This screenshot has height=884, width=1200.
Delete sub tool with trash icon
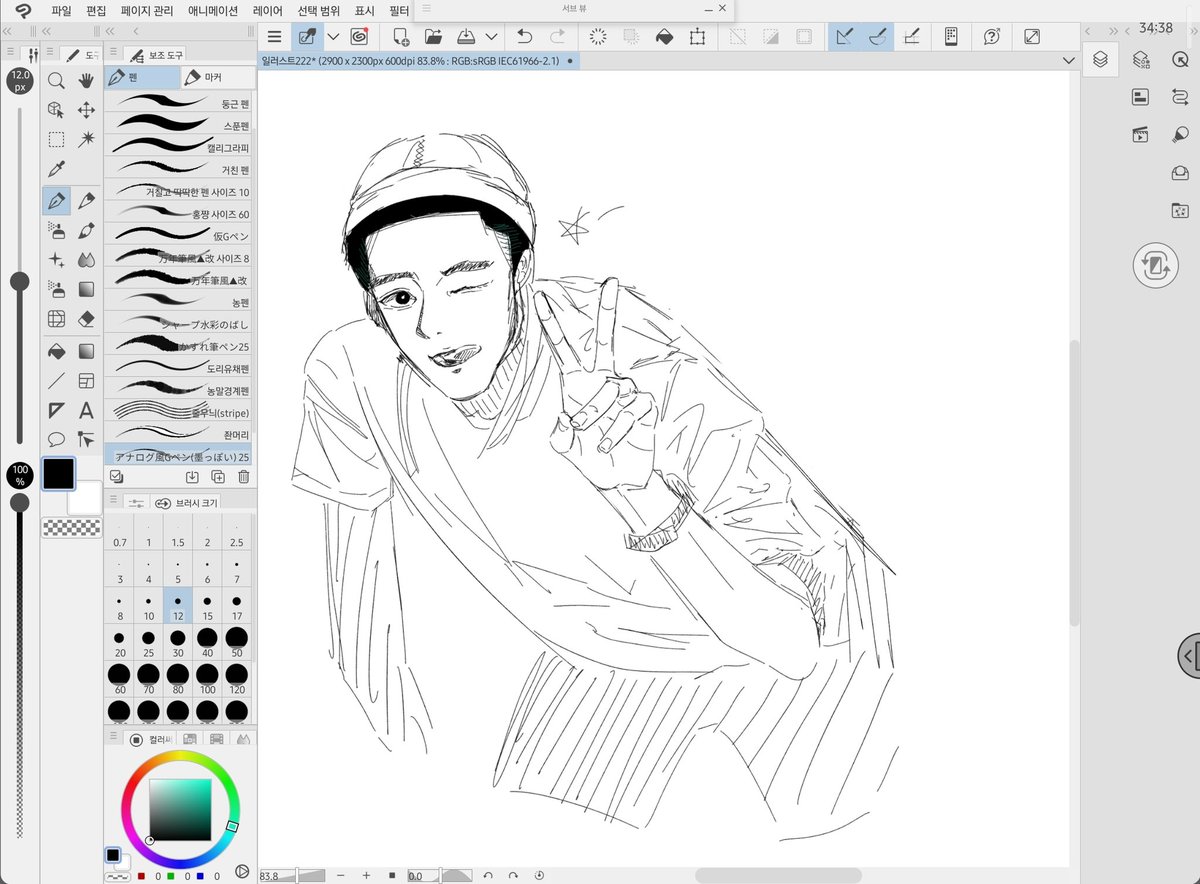point(243,477)
